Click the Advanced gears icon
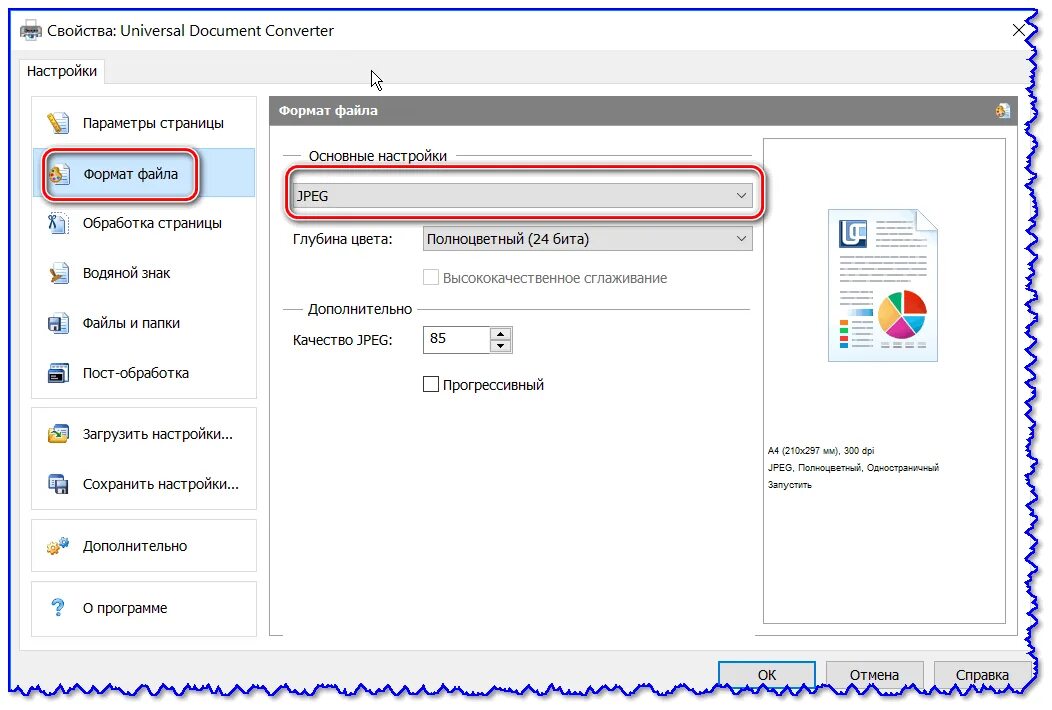1052x710 pixels. click(58, 546)
